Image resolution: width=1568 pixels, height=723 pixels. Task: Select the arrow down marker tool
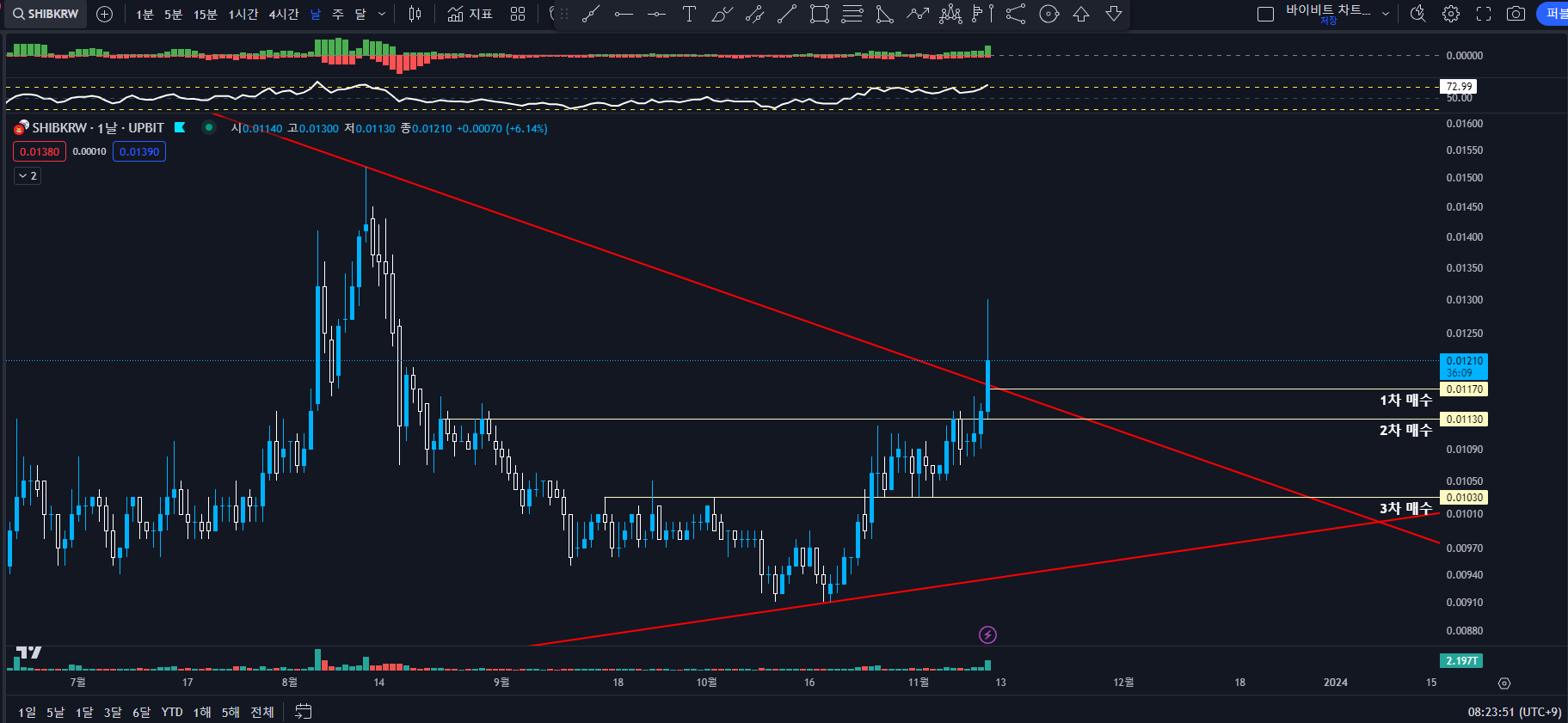(x=1114, y=14)
